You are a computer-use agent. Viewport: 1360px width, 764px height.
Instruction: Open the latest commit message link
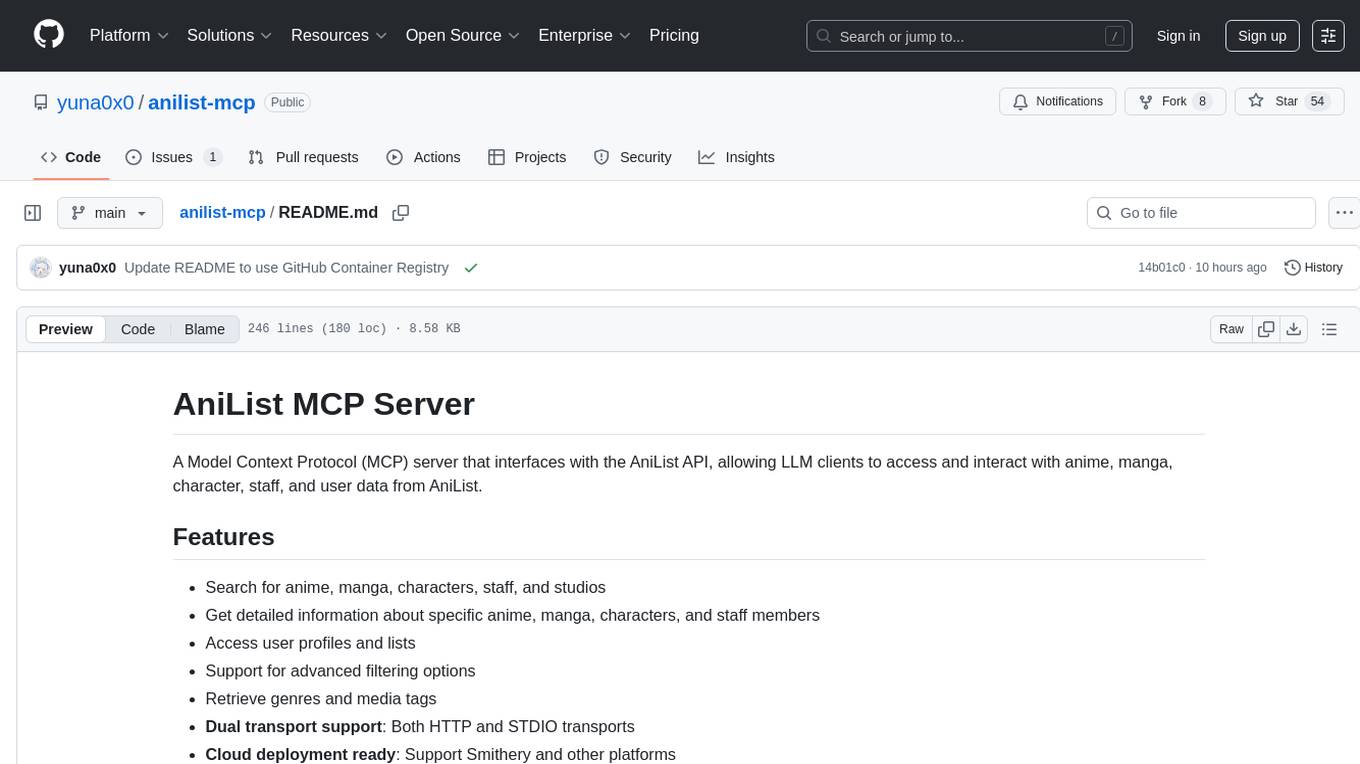coord(286,268)
